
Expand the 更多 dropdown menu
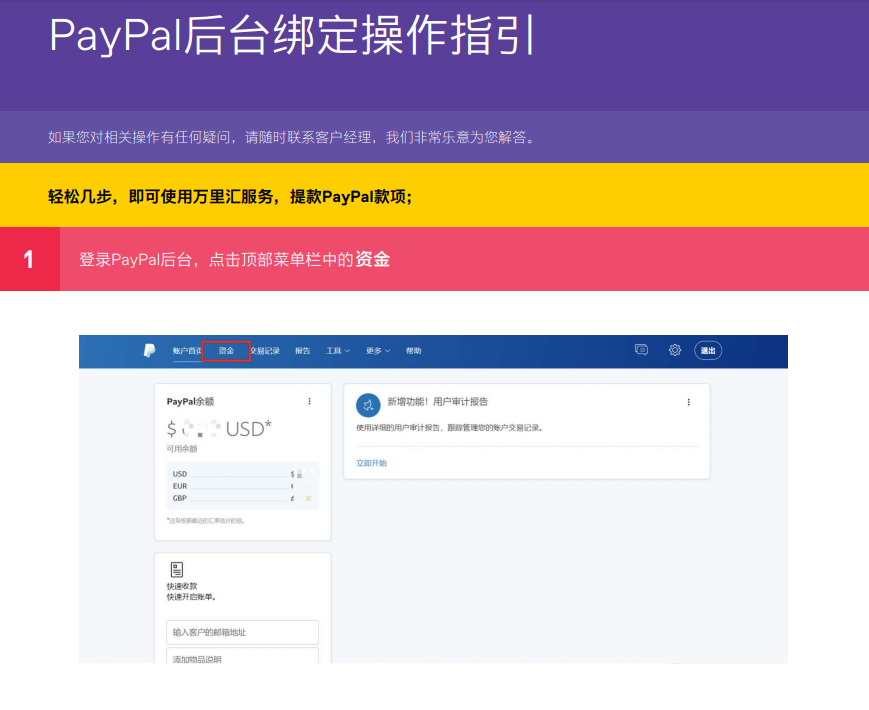377,351
